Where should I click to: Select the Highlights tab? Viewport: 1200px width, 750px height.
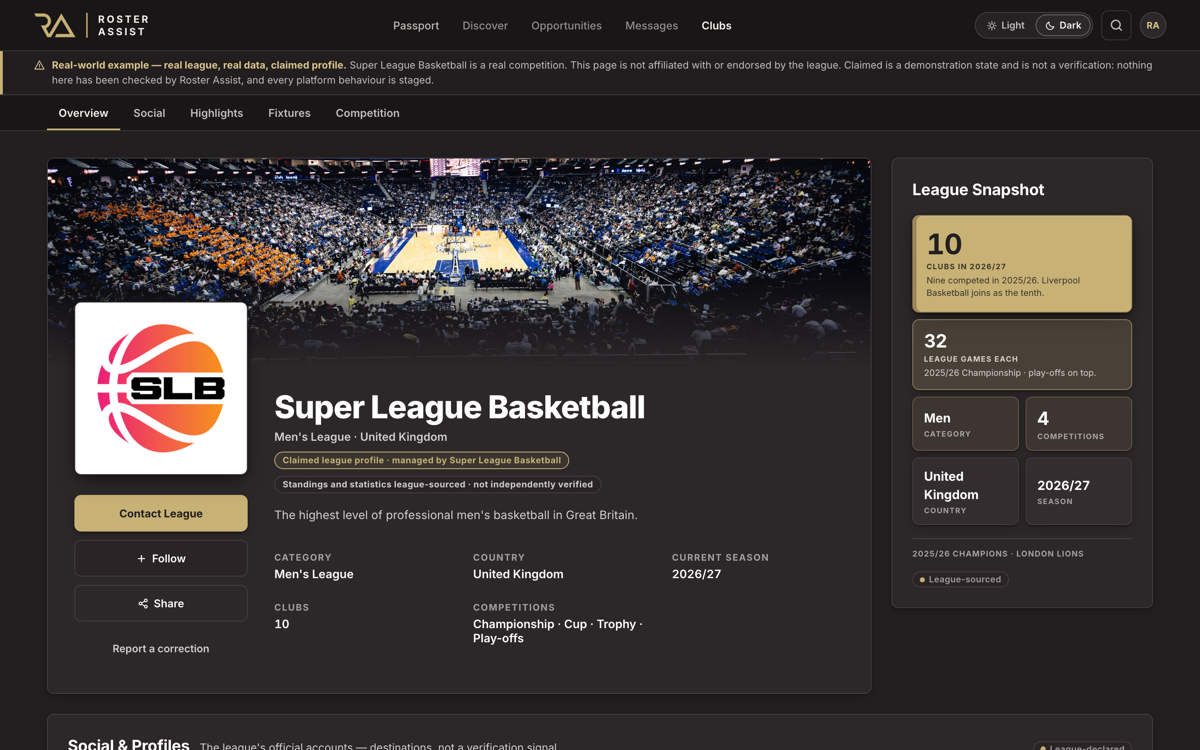pos(217,113)
